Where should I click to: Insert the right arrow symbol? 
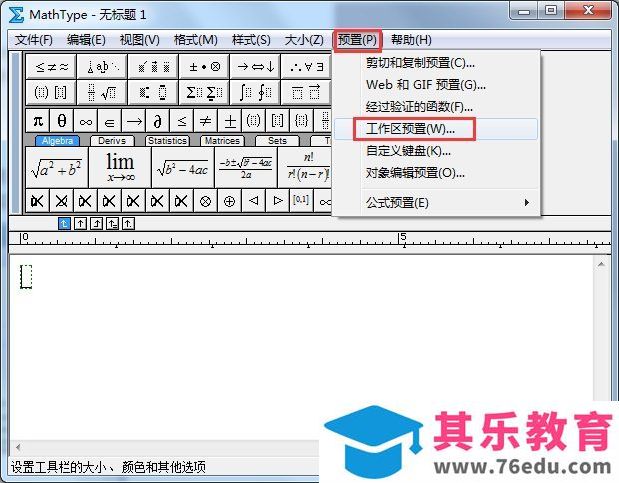click(x=134, y=121)
